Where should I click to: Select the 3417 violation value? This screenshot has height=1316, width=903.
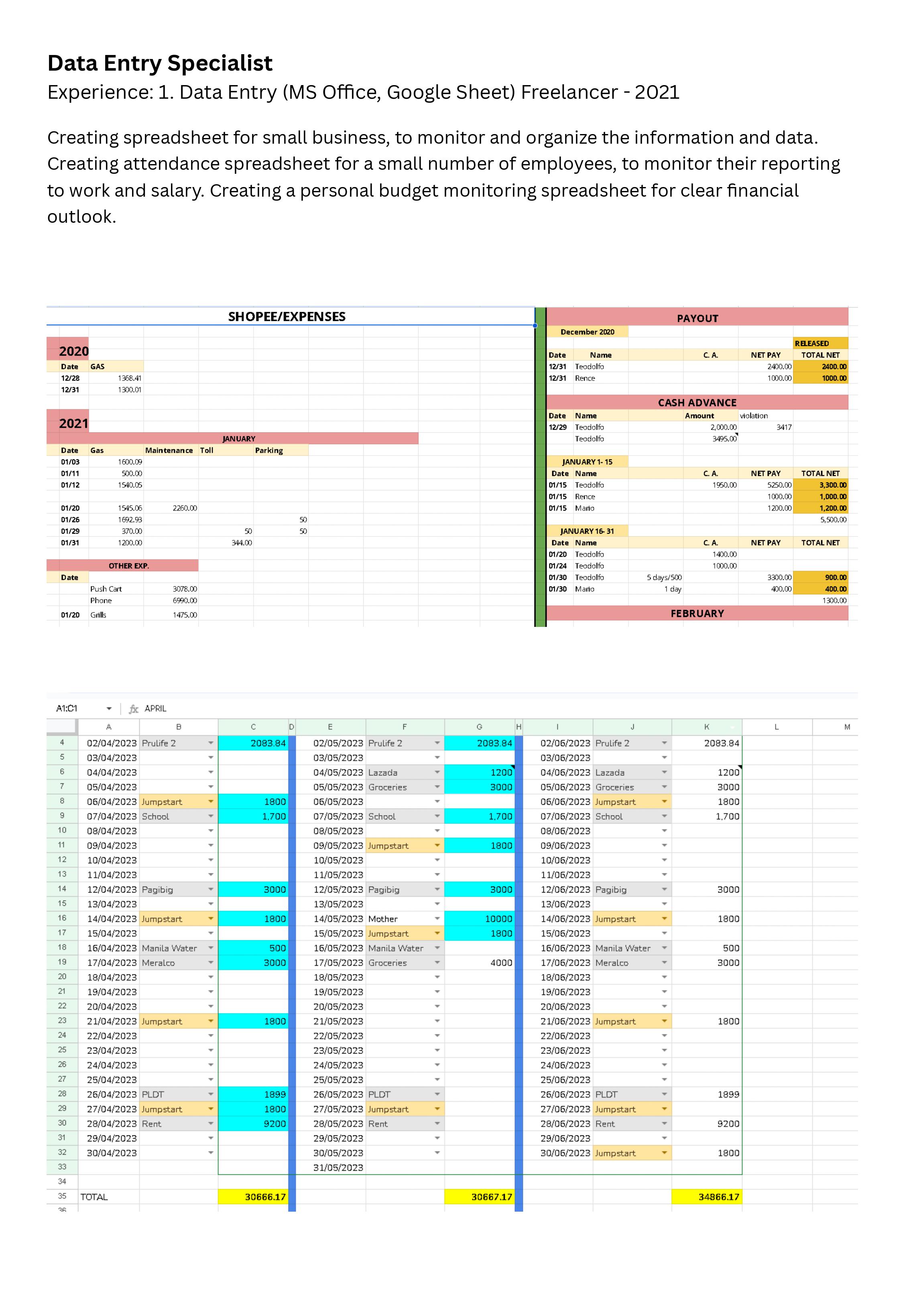coord(765,427)
